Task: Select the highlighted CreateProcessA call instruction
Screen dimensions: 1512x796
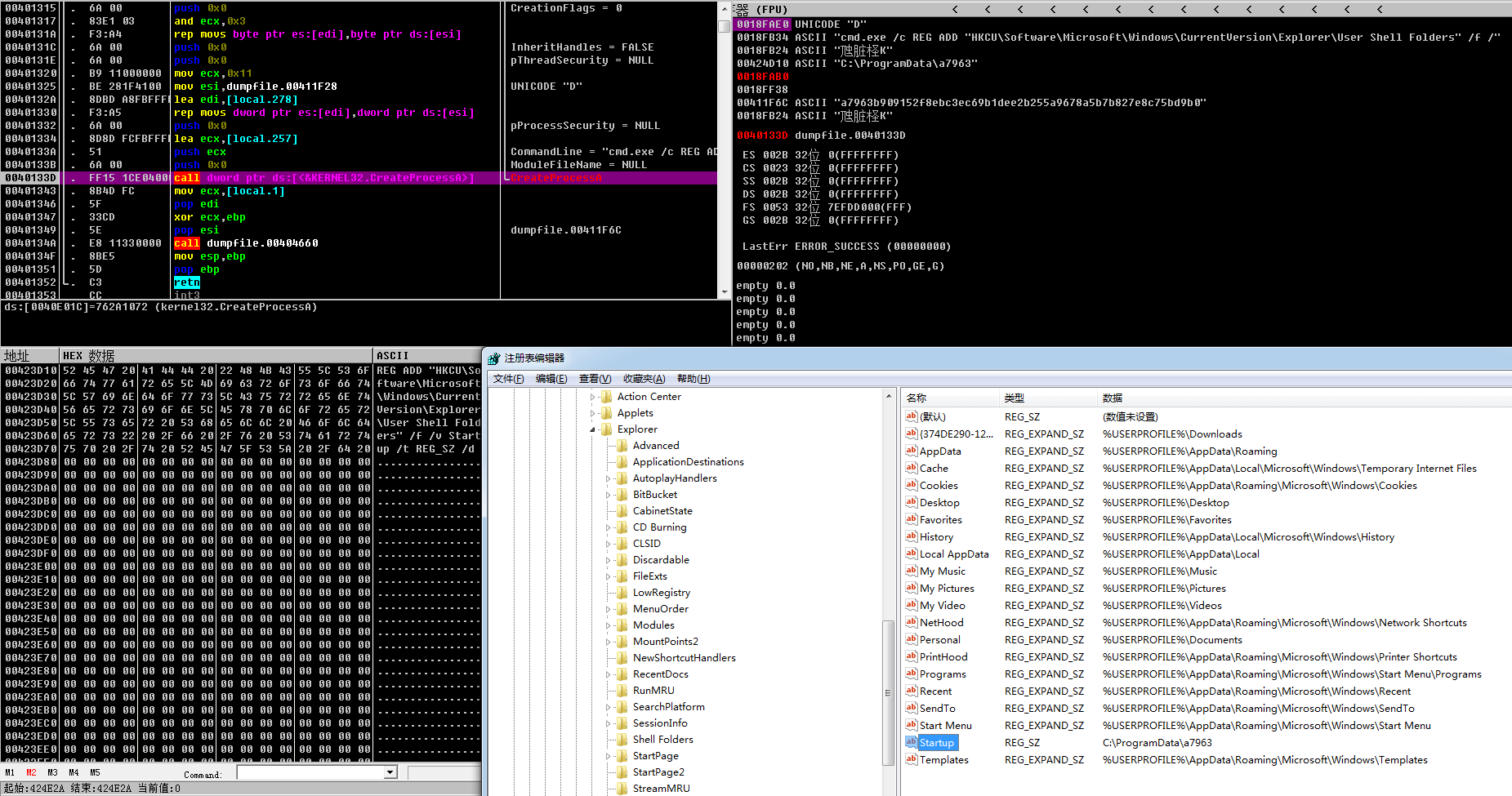Action: pyautogui.click(x=359, y=178)
